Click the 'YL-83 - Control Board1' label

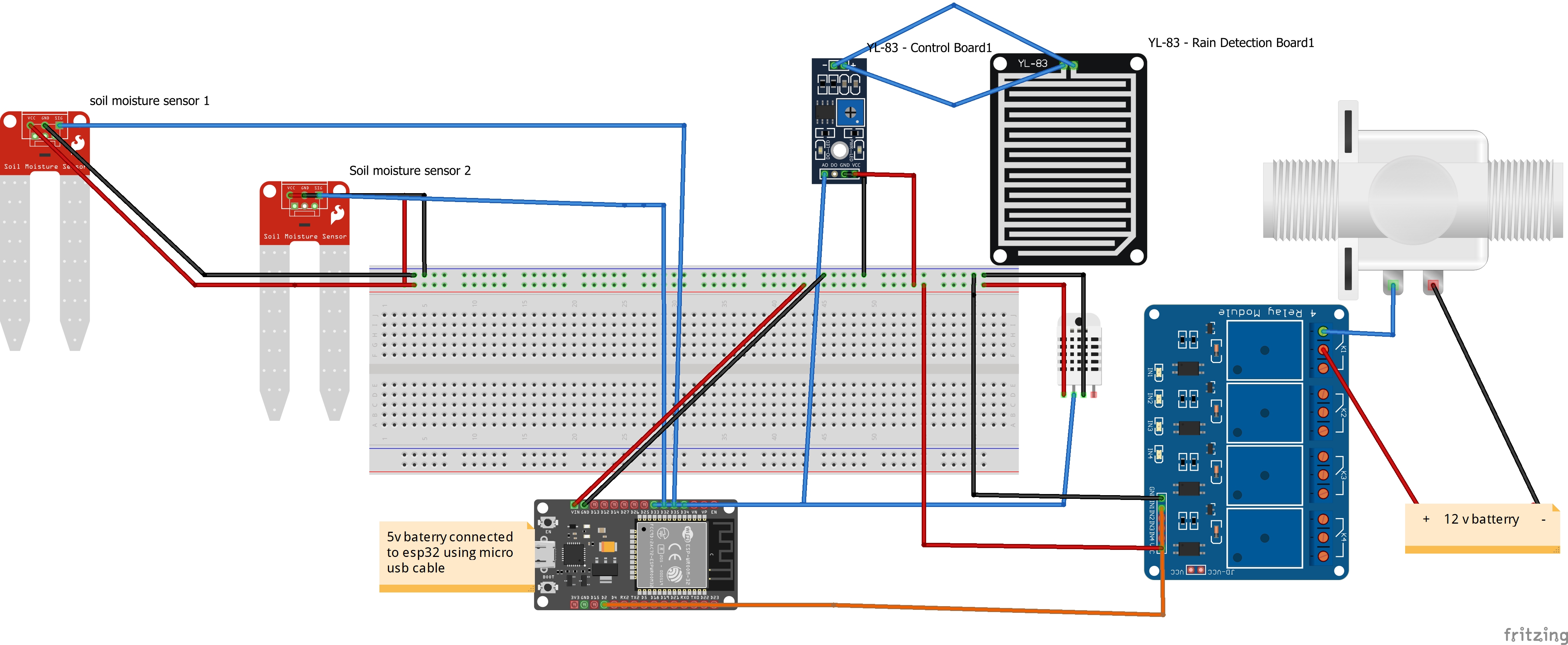(929, 48)
